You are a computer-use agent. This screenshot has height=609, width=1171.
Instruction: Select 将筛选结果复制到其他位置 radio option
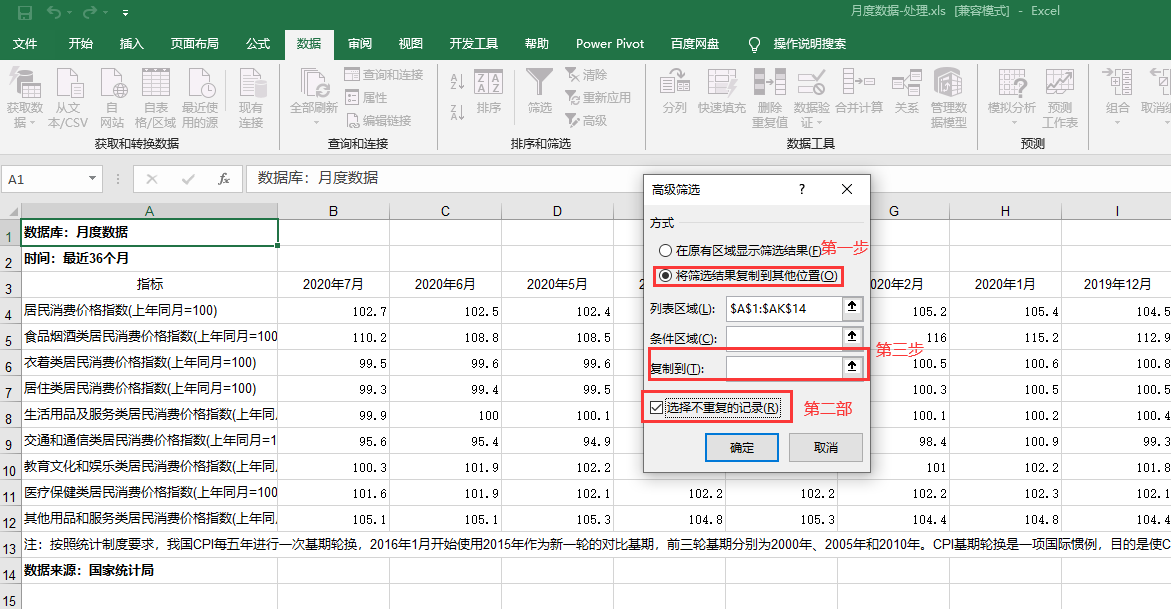point(748,276)
